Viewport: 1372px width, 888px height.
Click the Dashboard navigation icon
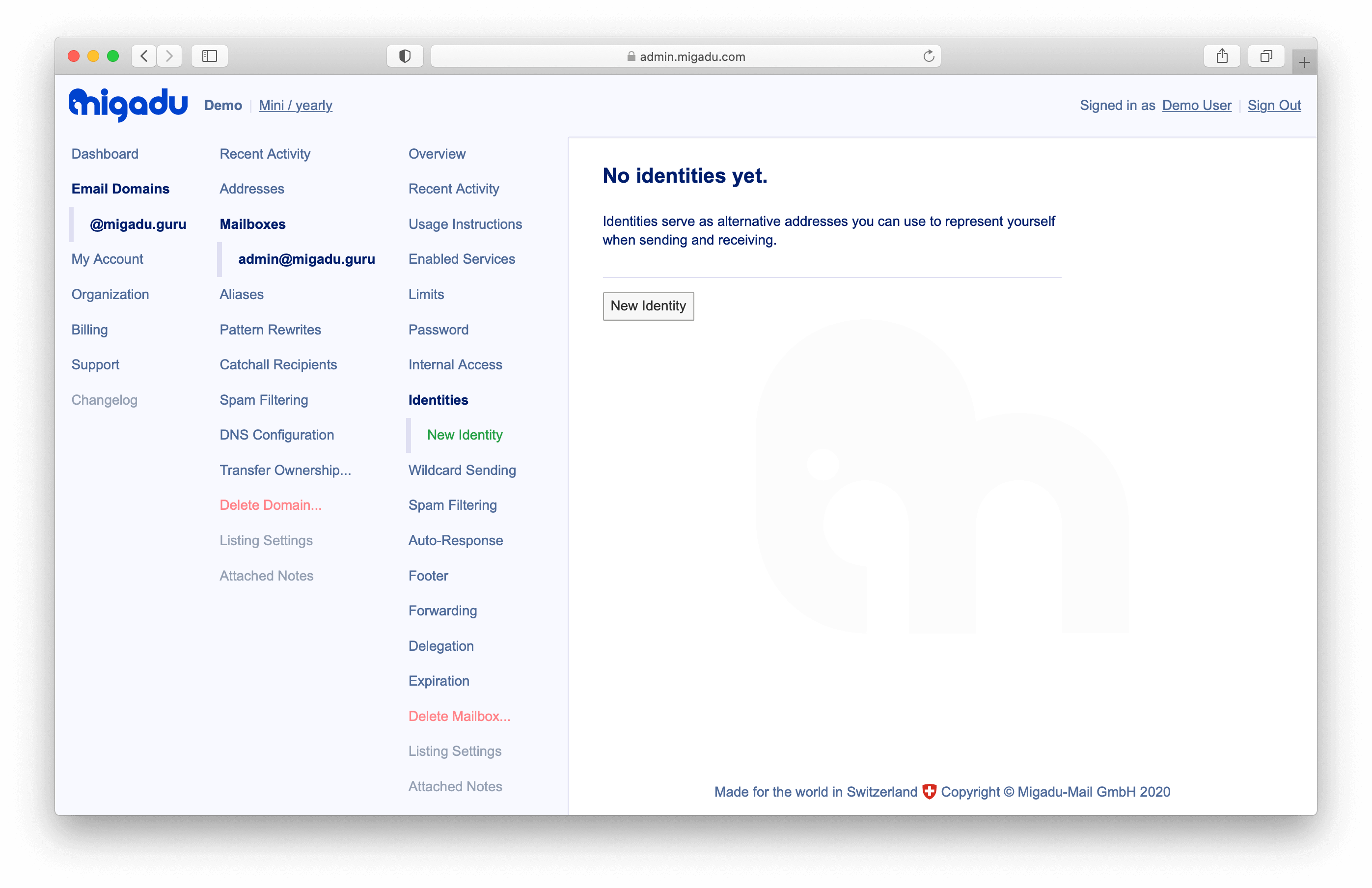point(104,153)
